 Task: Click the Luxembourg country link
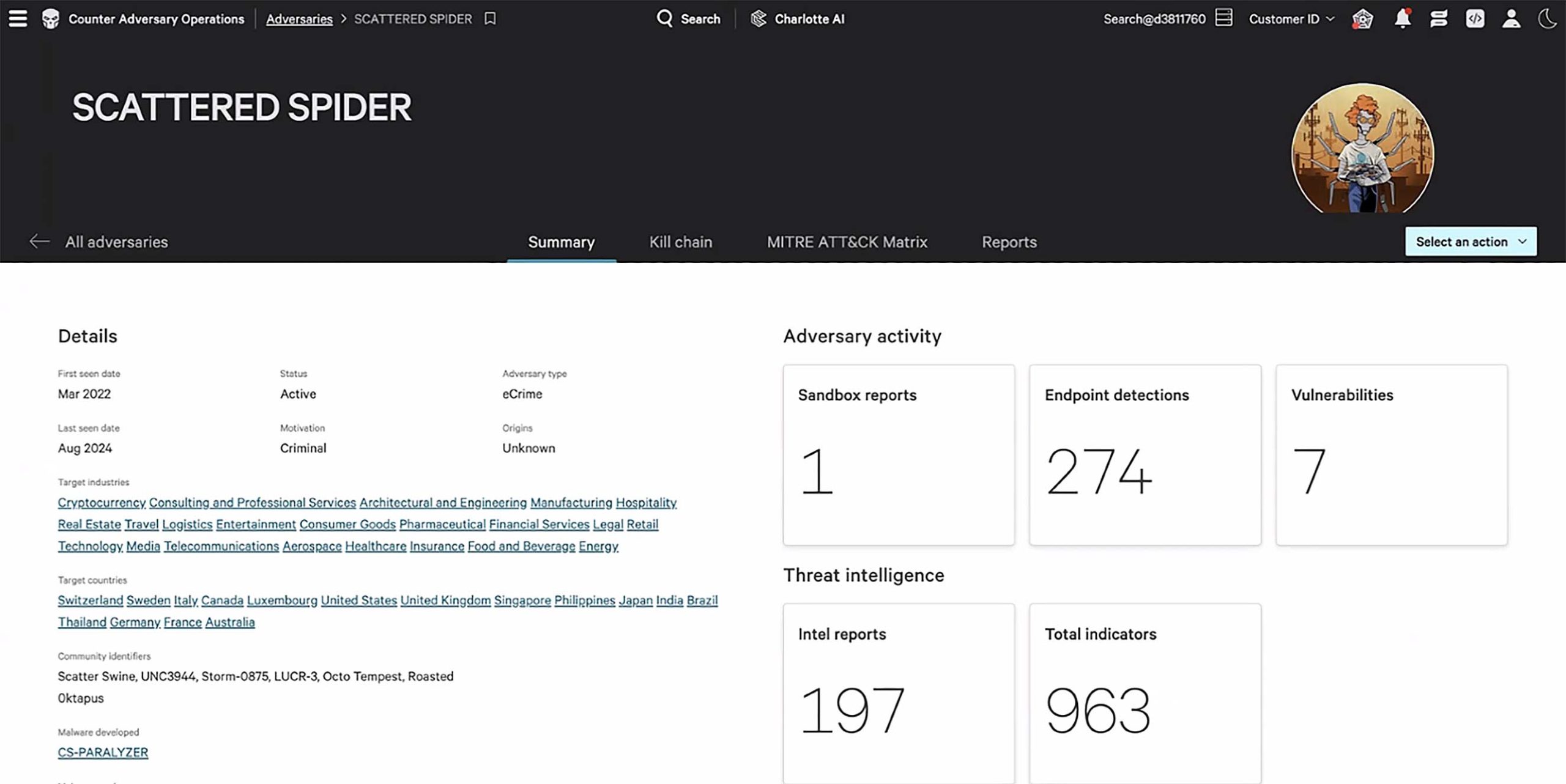pyautogui.click(x=282, y=601)
